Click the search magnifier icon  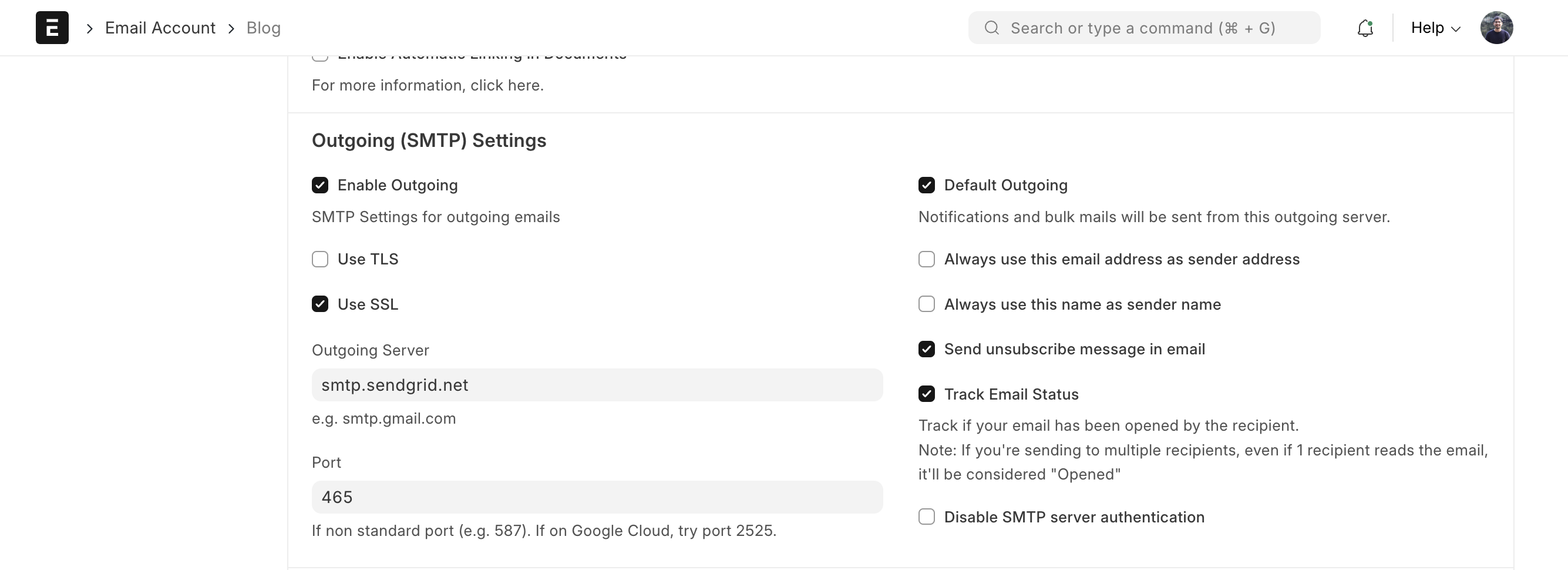[x=991, y=28]
